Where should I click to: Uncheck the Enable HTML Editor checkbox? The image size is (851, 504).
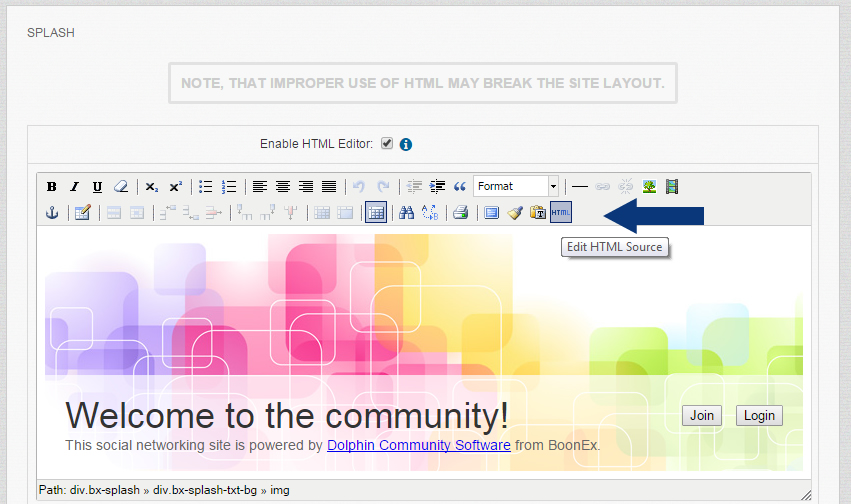point(387,143)
